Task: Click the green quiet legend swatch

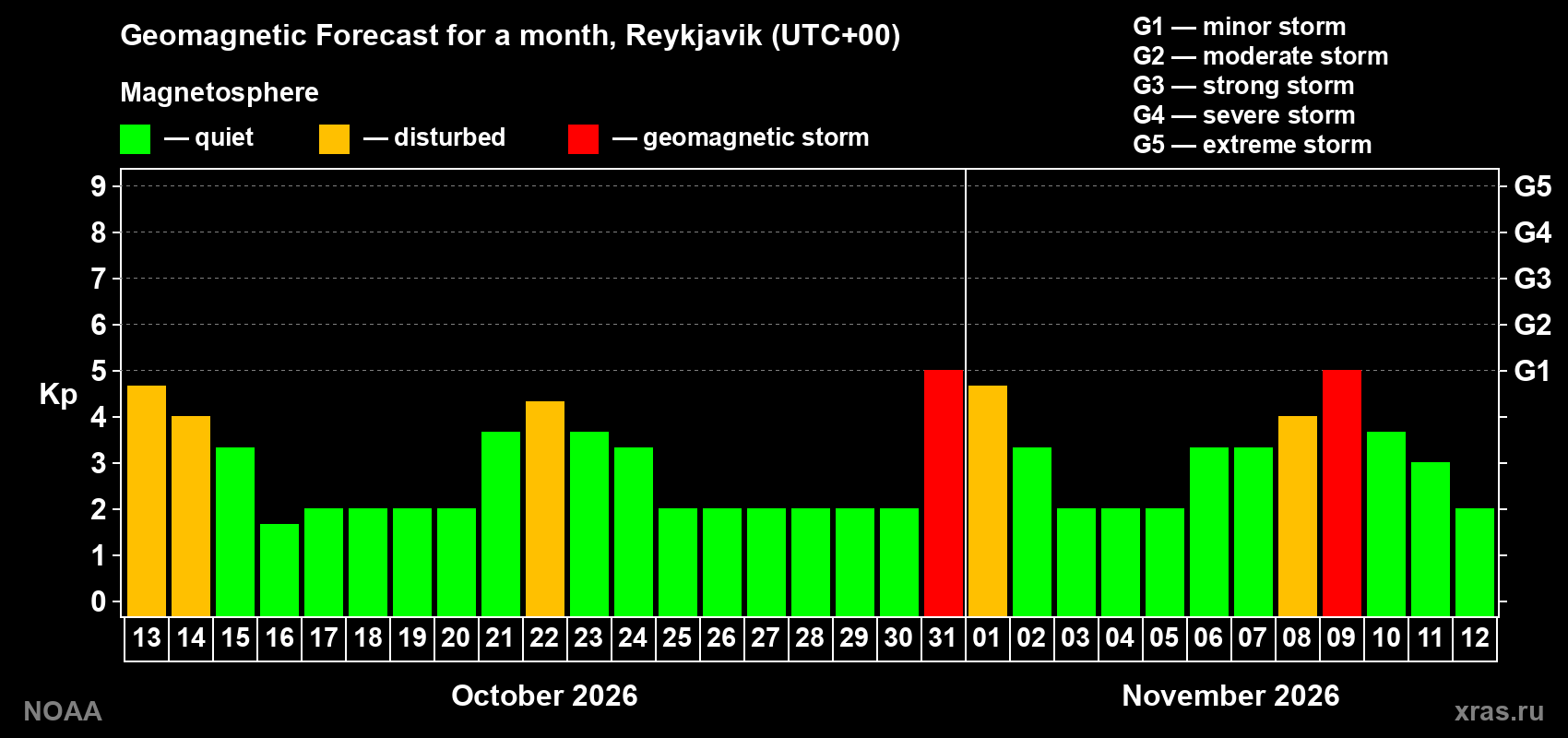Action: click(135, 139)
